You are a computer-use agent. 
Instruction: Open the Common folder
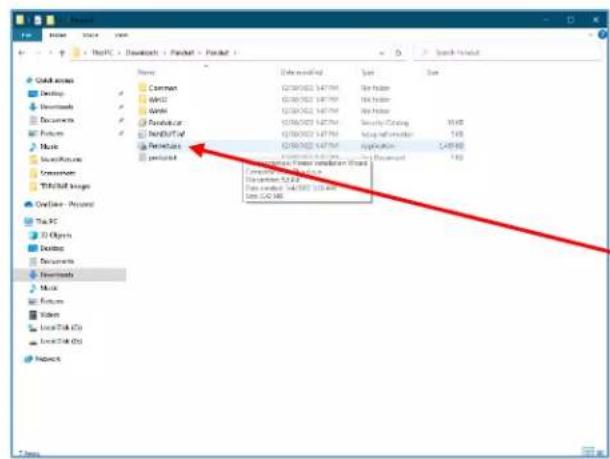pos(158,88)
